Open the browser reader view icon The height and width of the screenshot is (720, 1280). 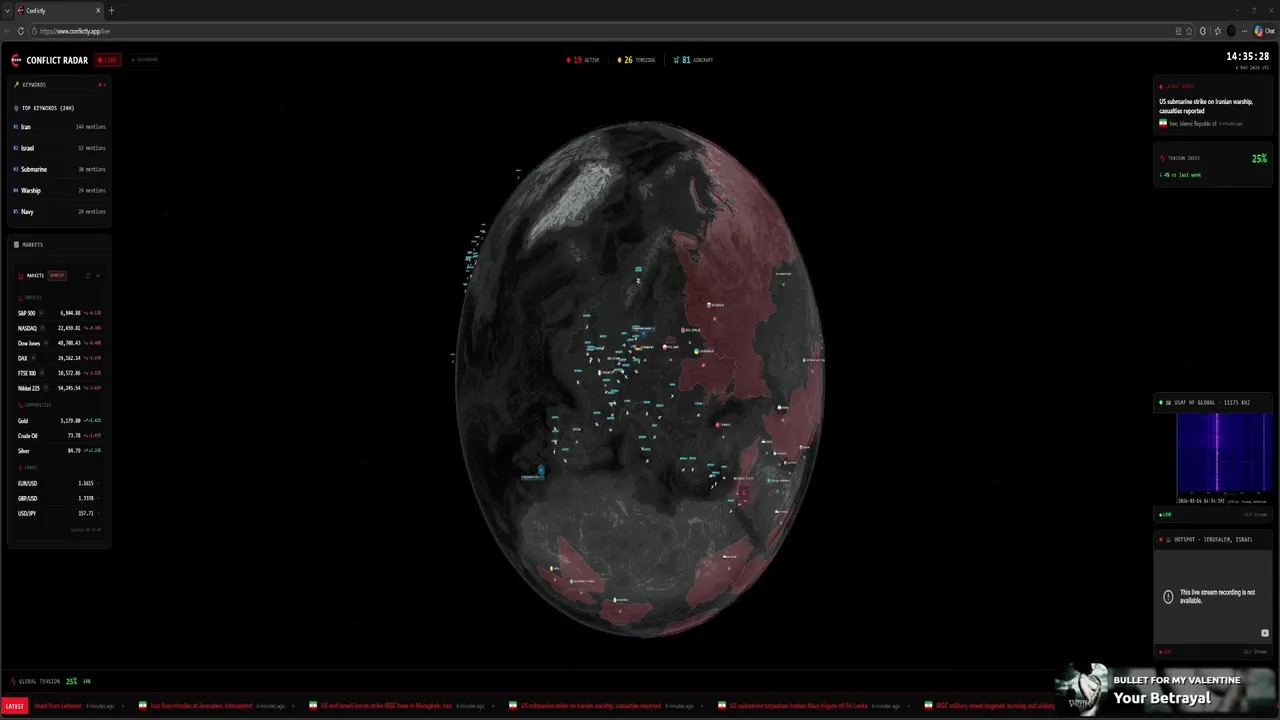pyautogui.click(x=1178, y=31)
